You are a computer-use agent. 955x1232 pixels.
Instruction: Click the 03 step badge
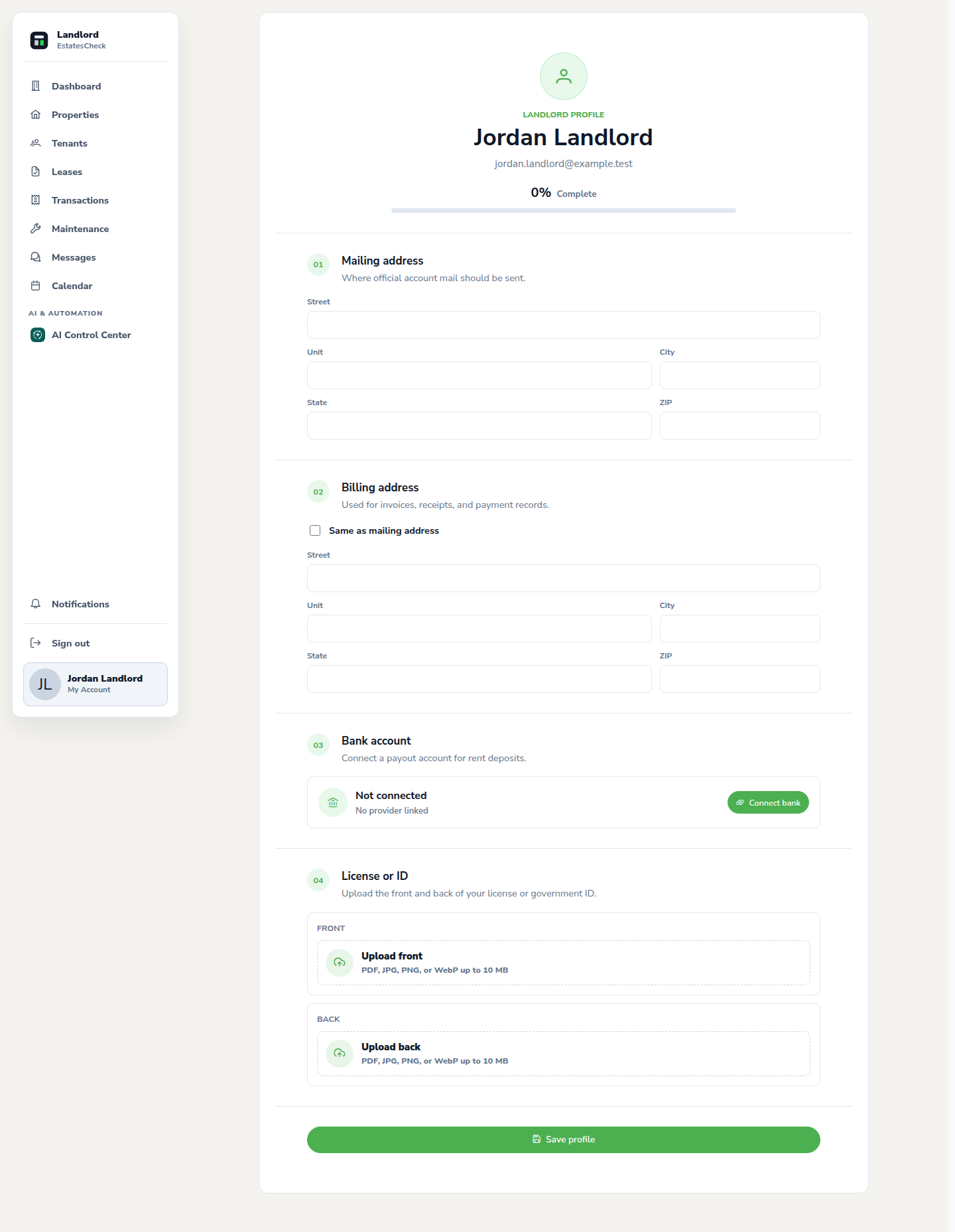[x=318, y=745]
